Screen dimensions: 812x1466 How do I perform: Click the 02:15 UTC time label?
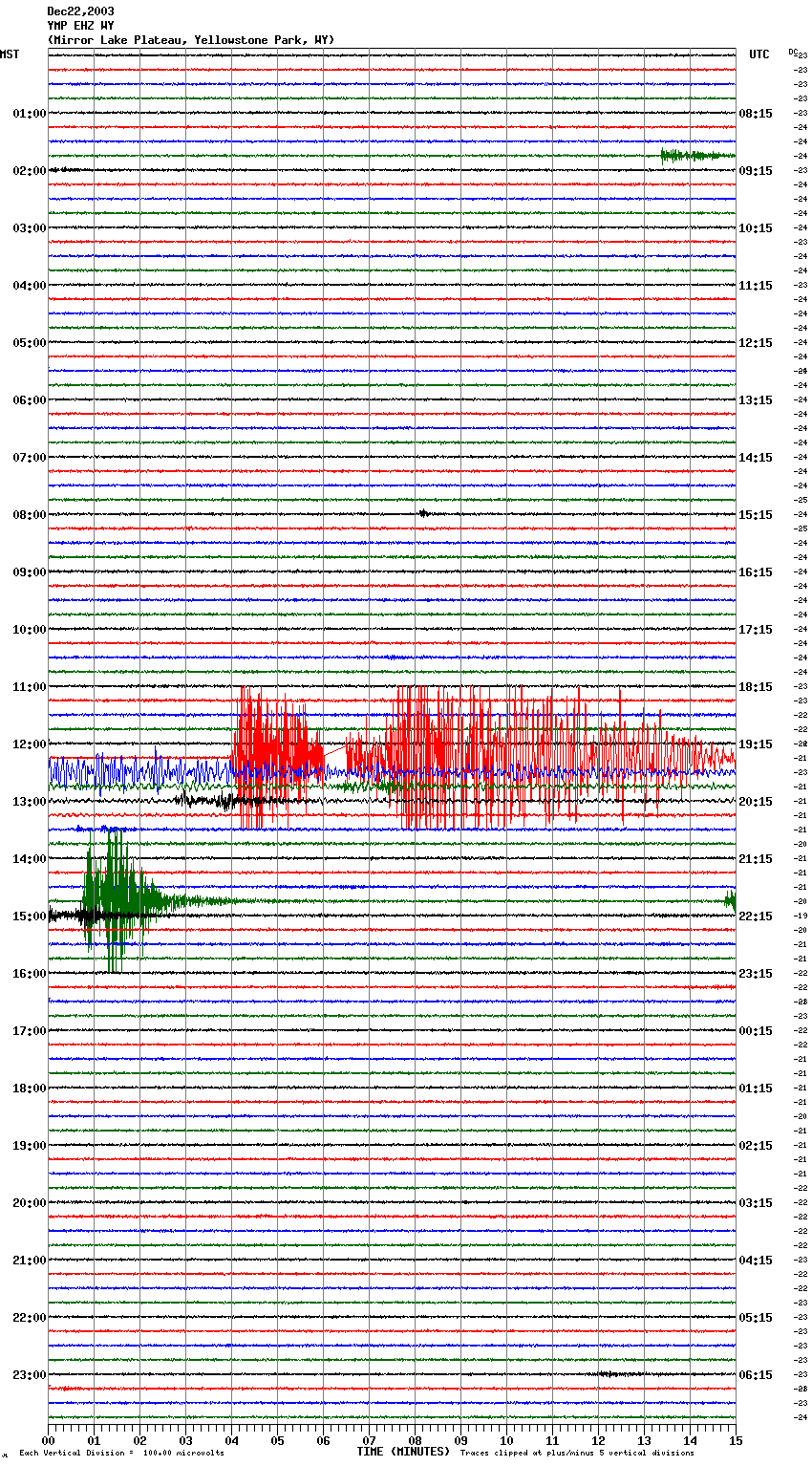click(756, 1146)
